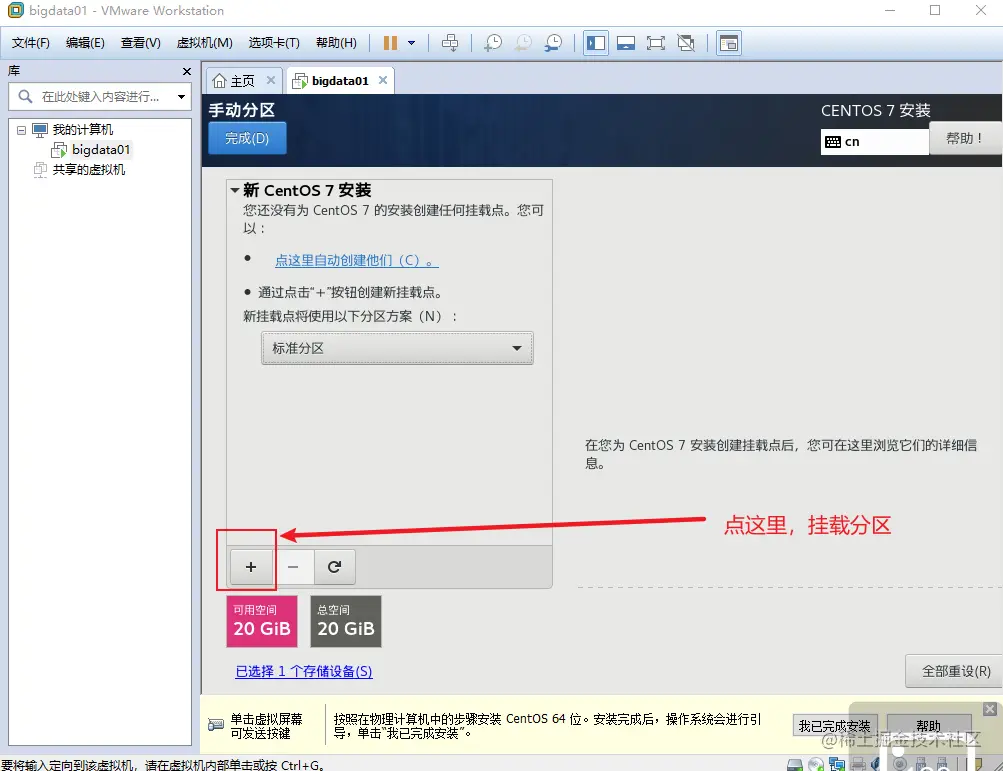
Task: Click the 点这里自动创建他们(C) link
Action: pyautogui.click(x=356, y=260)
